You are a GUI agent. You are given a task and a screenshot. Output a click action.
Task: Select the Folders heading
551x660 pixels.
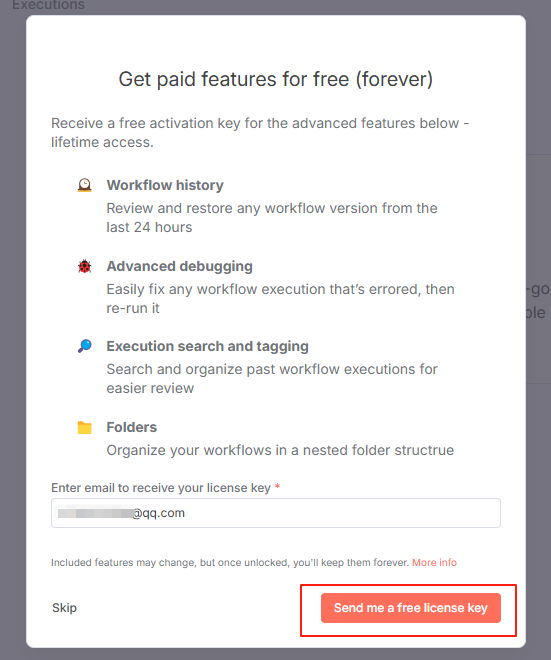tap(132, 427)
